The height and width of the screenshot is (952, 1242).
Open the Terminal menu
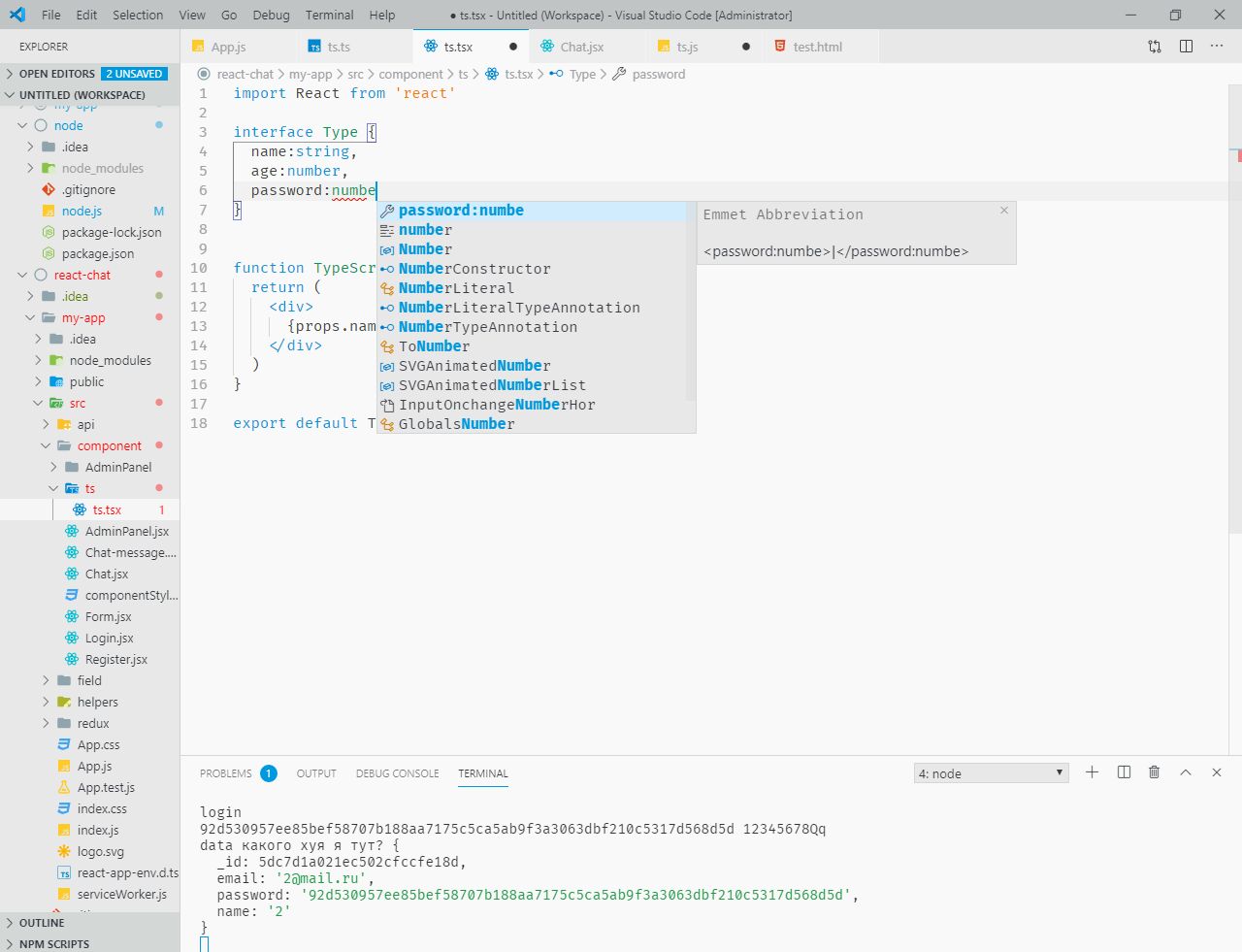click(329, 15)
